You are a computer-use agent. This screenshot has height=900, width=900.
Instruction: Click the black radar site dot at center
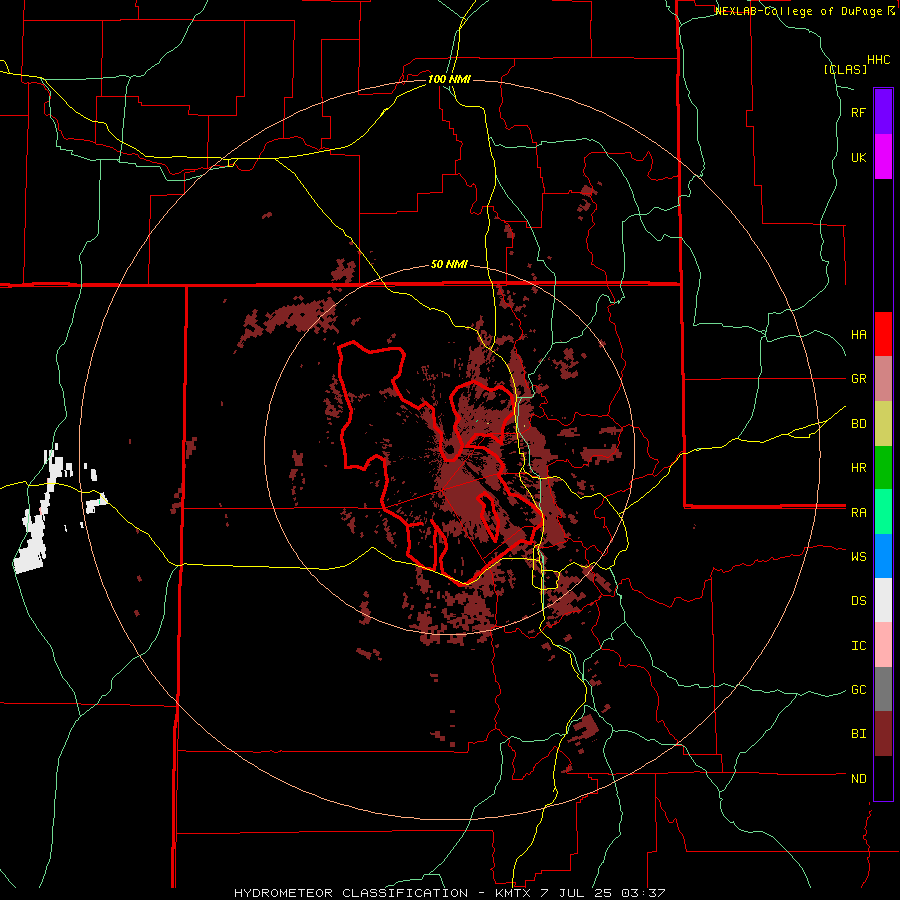[x=450, y=449]
